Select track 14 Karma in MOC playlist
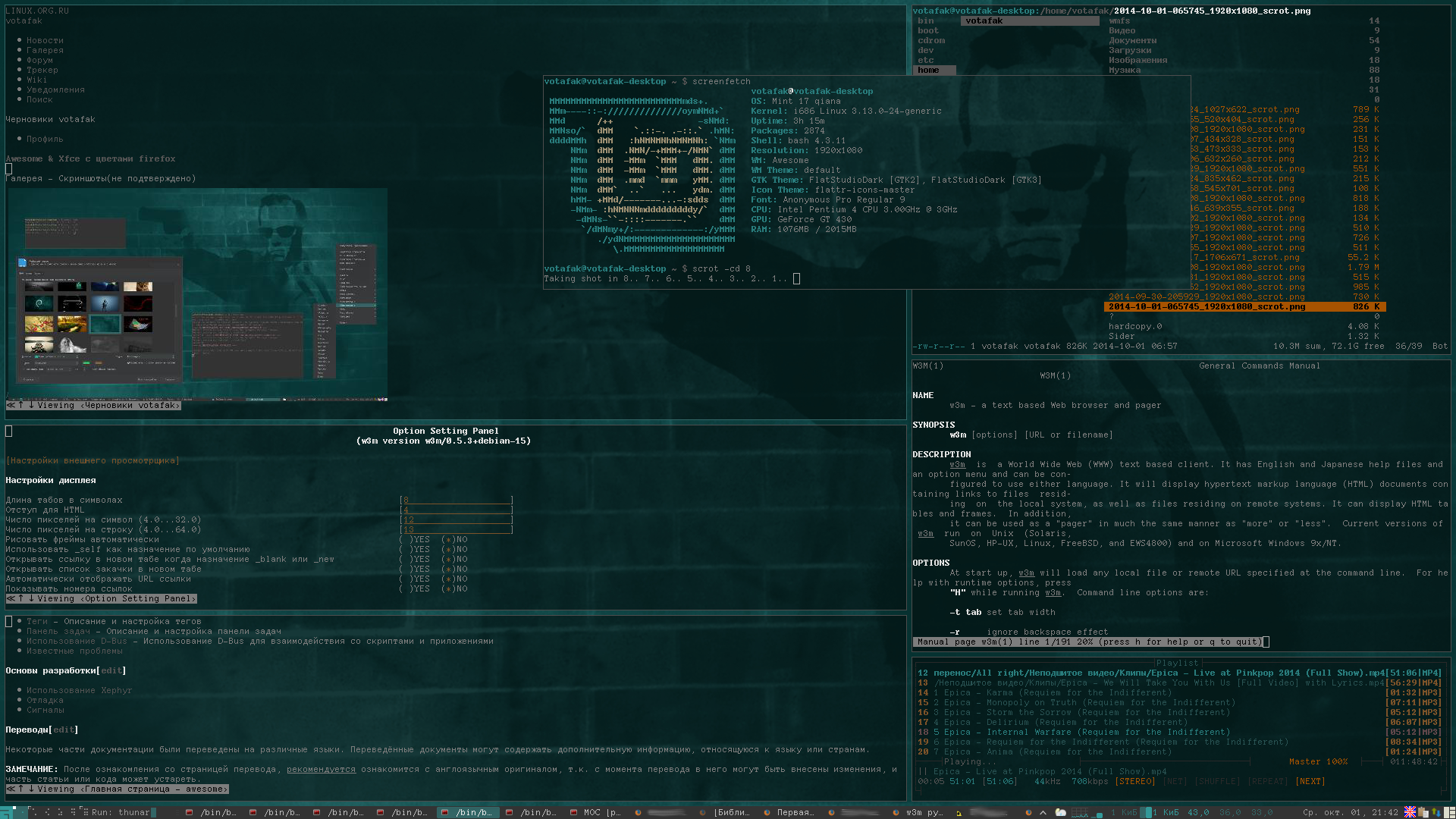 coord(1179,693)
